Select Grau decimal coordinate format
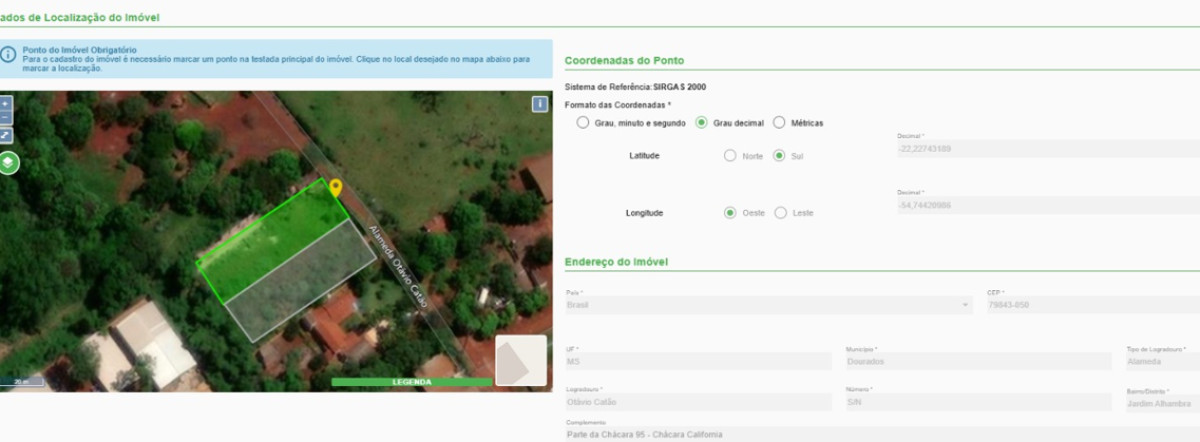 point(701,123)
